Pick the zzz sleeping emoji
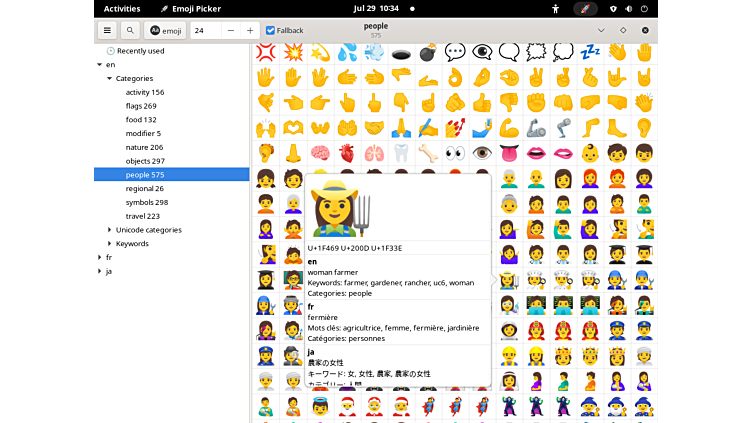This screenshot has width=752, height=423. pyautogui.click(x=590, y=52)
